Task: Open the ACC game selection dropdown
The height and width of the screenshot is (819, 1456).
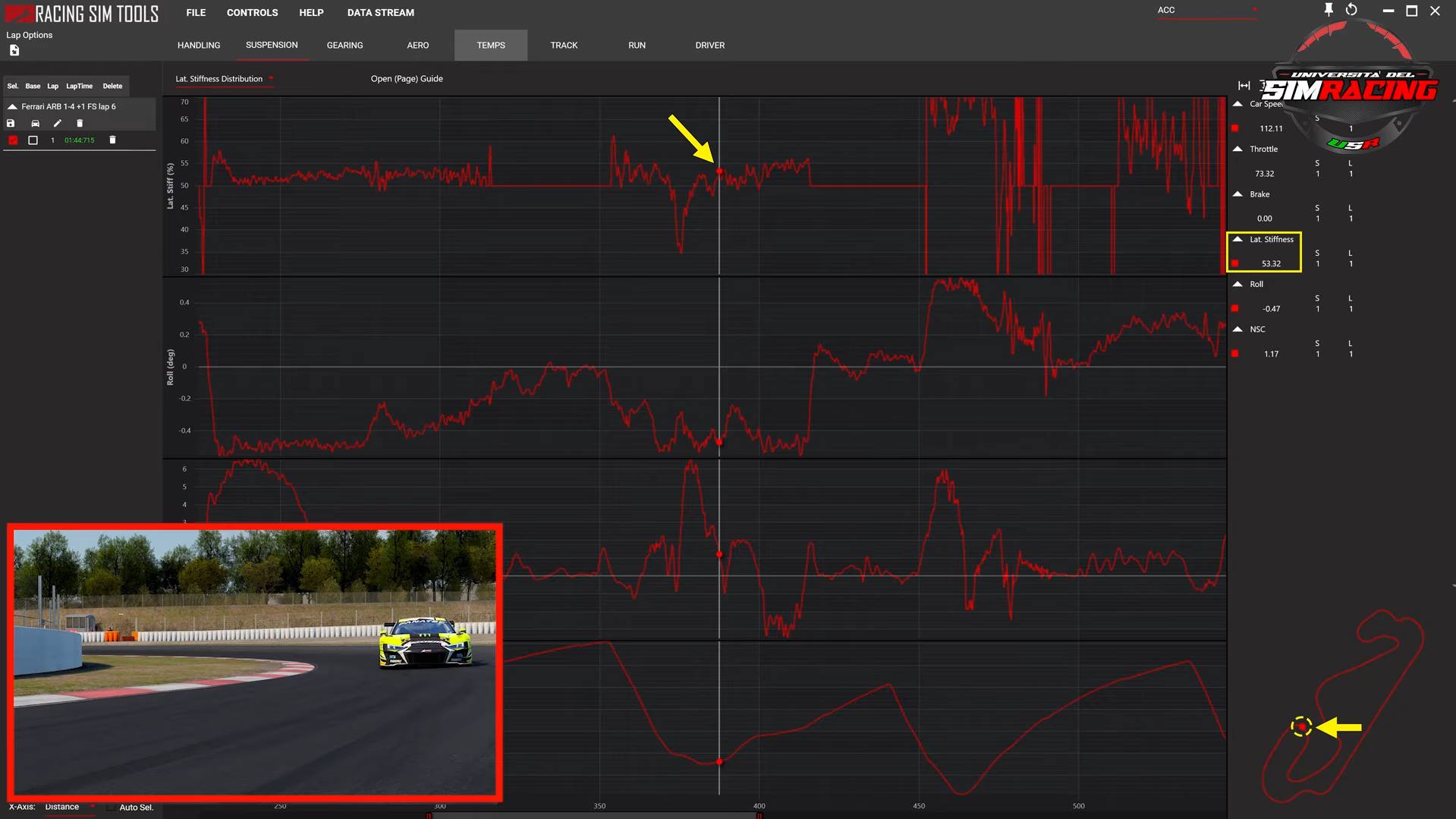Action: (x=1206, y=10)
